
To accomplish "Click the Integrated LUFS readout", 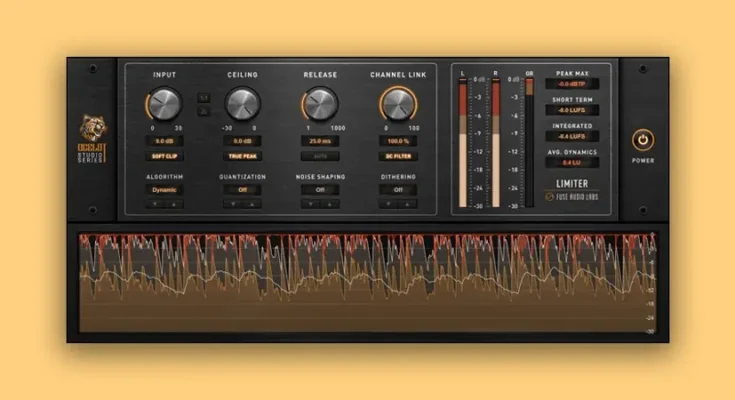I will pyautogui.click(x=572, y=136).
